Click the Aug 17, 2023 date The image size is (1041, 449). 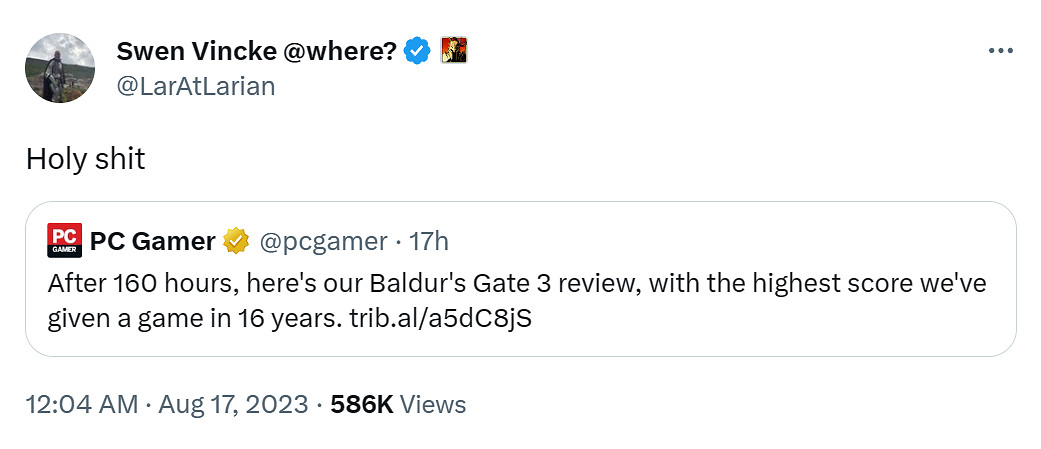pos(234,404)
